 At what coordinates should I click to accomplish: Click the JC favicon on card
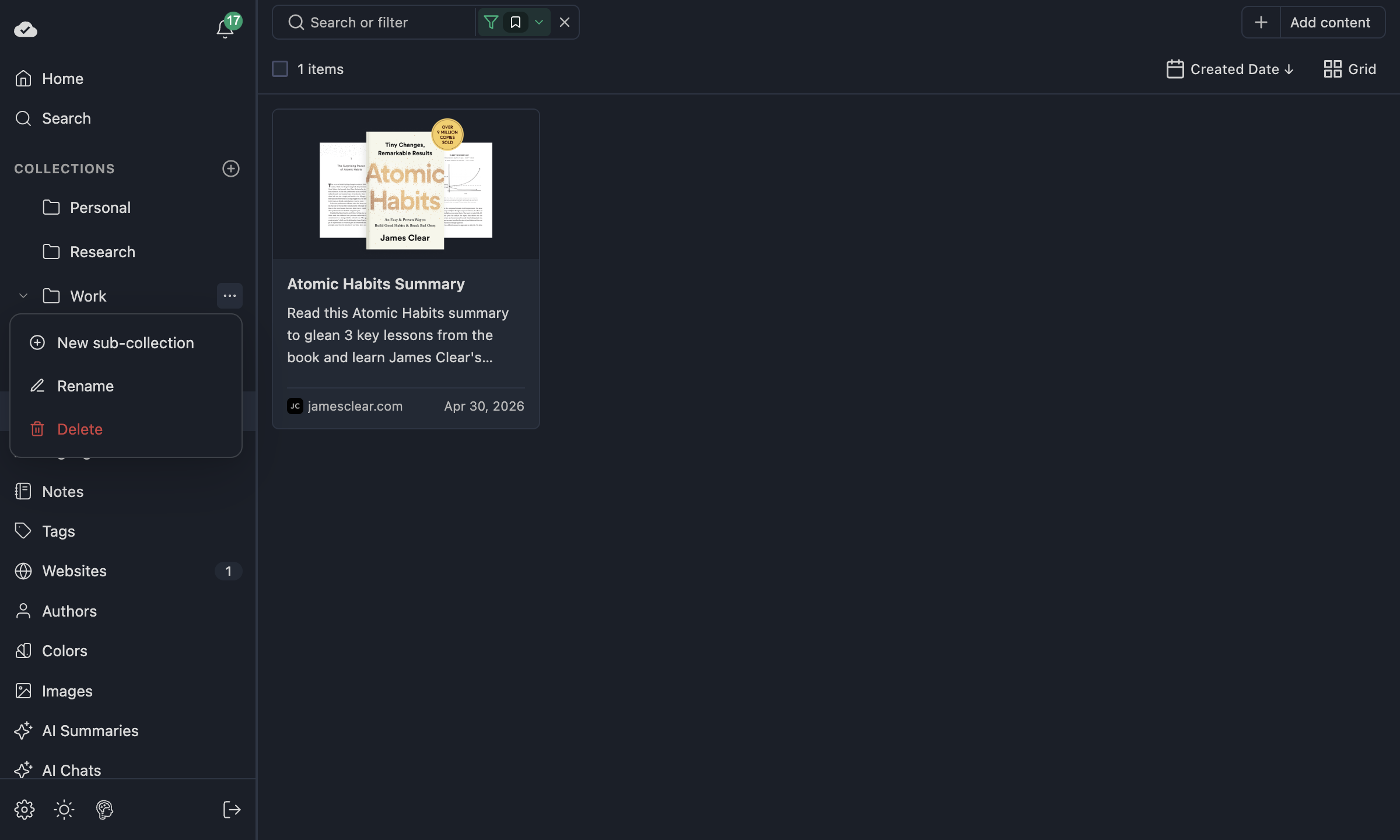click(x=295, y=406)
